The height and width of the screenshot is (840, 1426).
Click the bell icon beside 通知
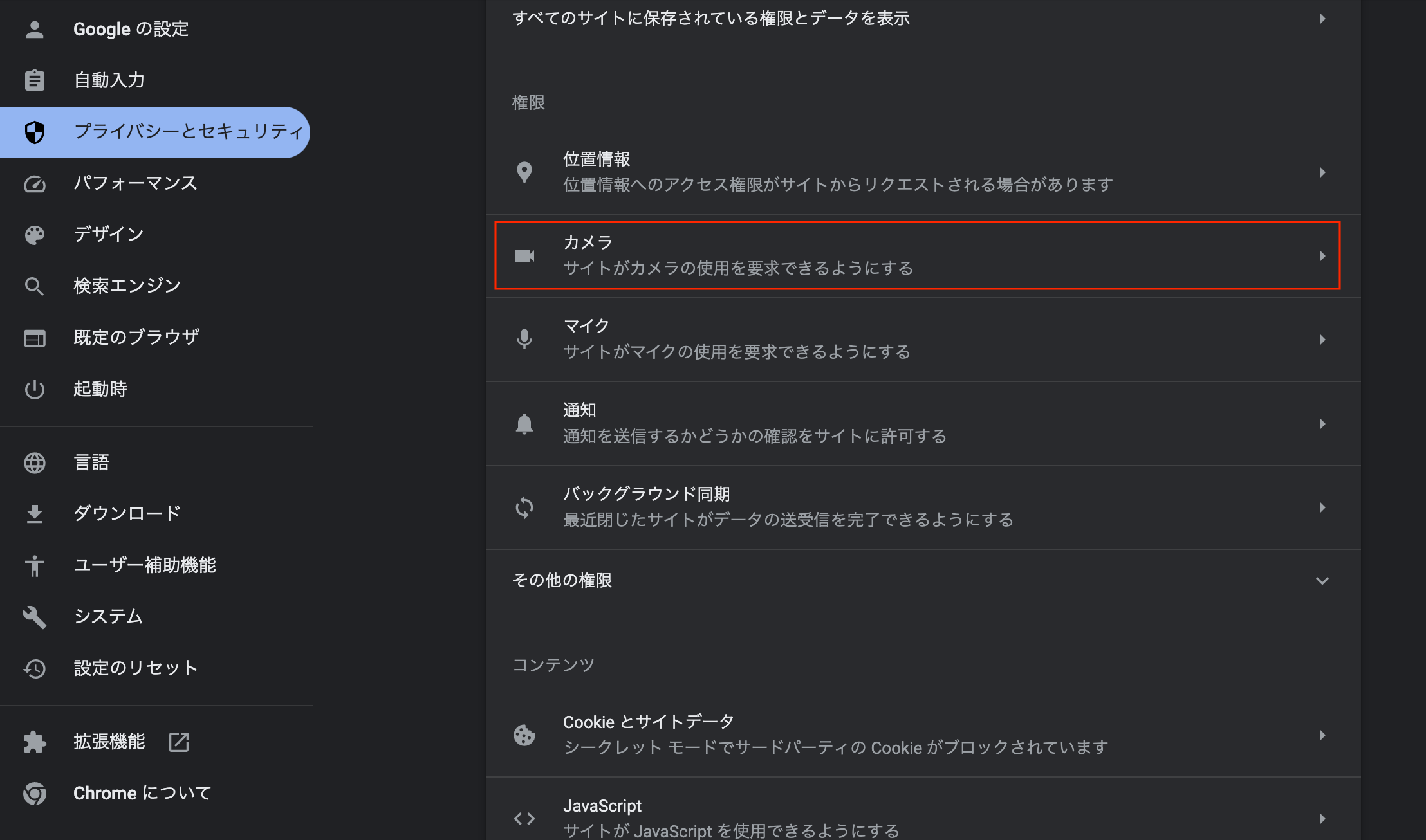[524, 424]
